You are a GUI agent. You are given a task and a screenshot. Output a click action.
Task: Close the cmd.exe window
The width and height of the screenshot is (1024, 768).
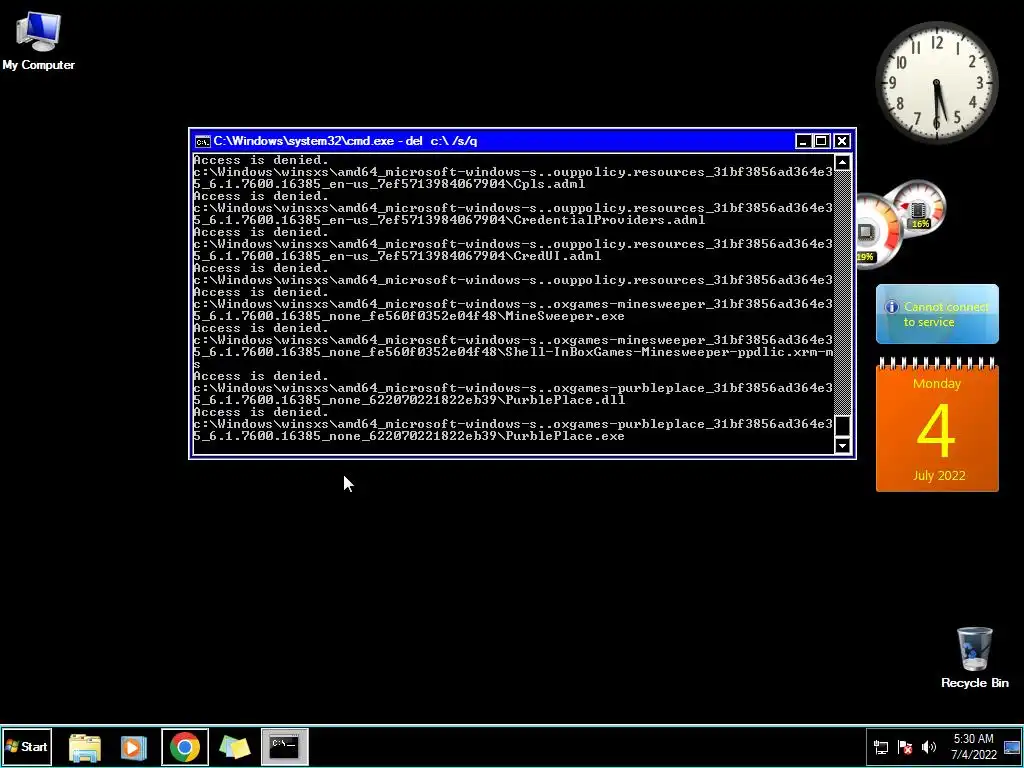[x=842, y=141]
